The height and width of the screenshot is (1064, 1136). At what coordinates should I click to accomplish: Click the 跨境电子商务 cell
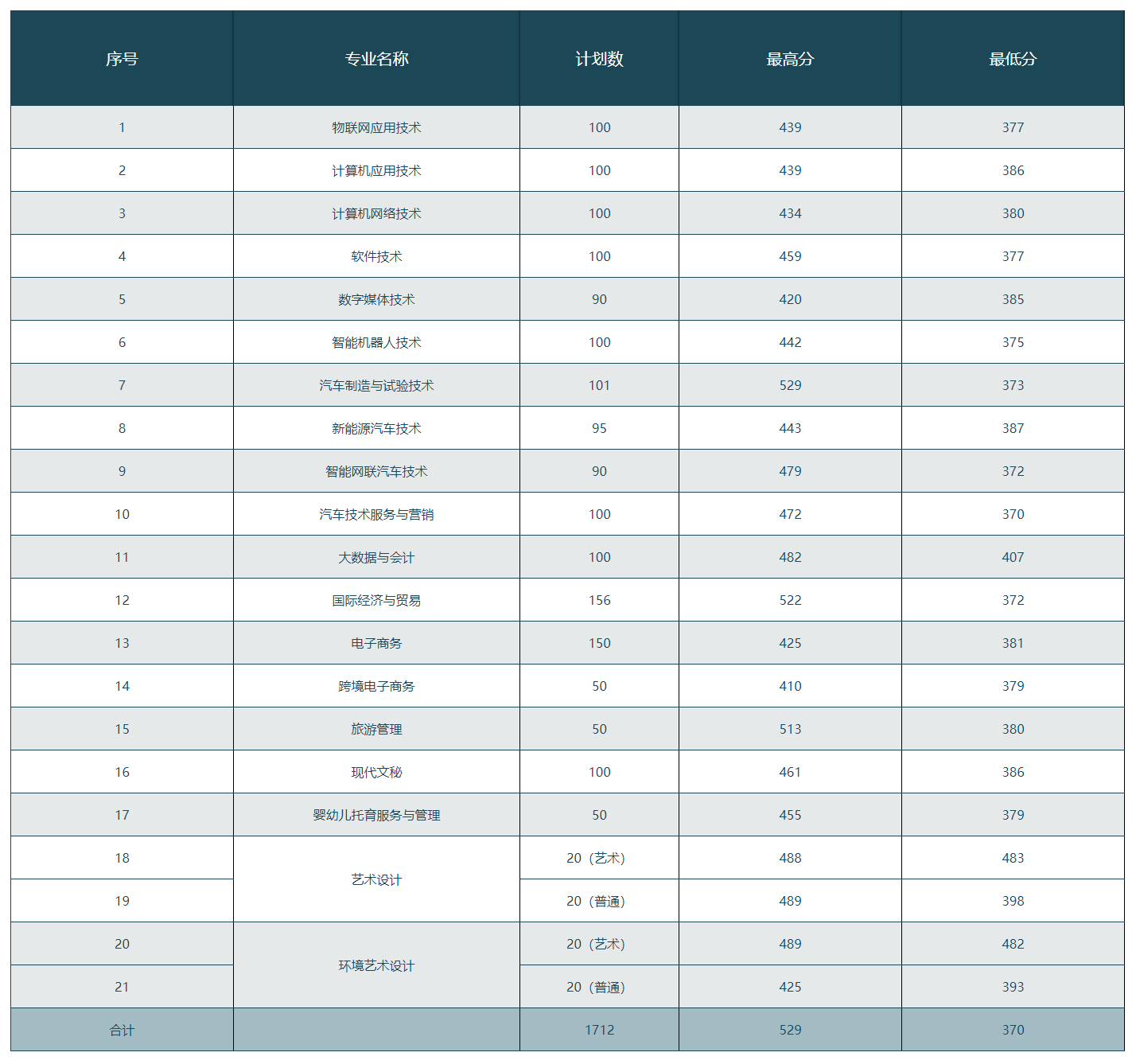click(376, 686)
